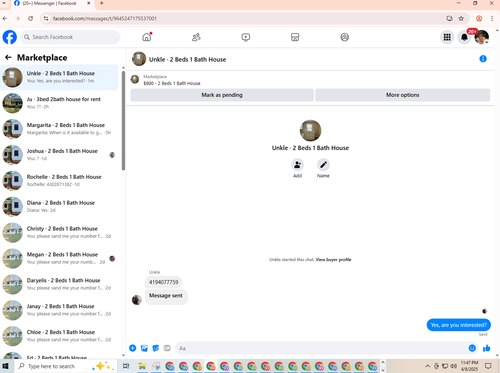Image resolution: width=500 pixels, height=373 pixels.
Task: Open Rochelle - 2 Beds 1 Bath House chat
Action: 59,181
